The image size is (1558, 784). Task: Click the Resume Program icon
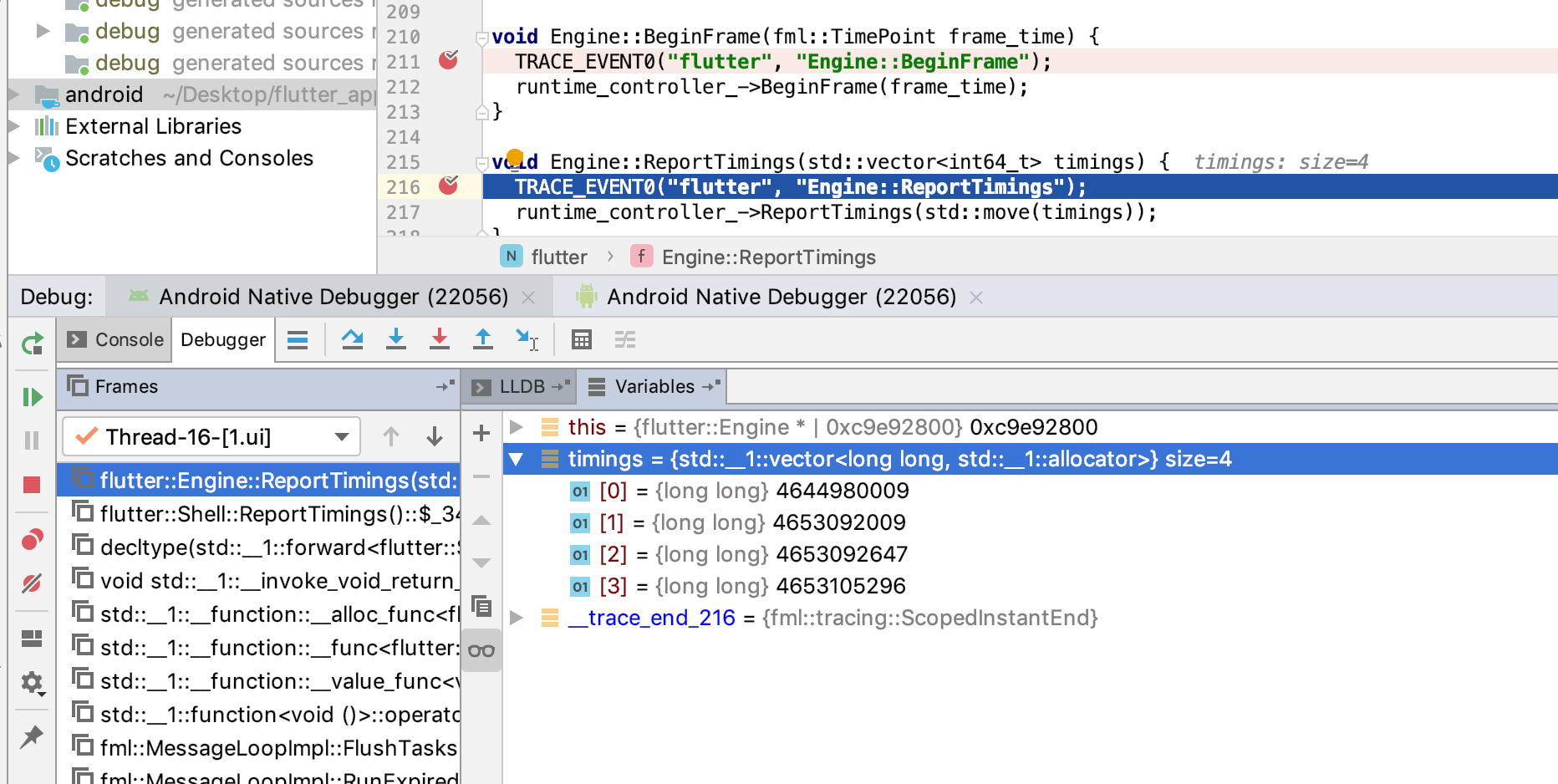click(x=32, y=398)
